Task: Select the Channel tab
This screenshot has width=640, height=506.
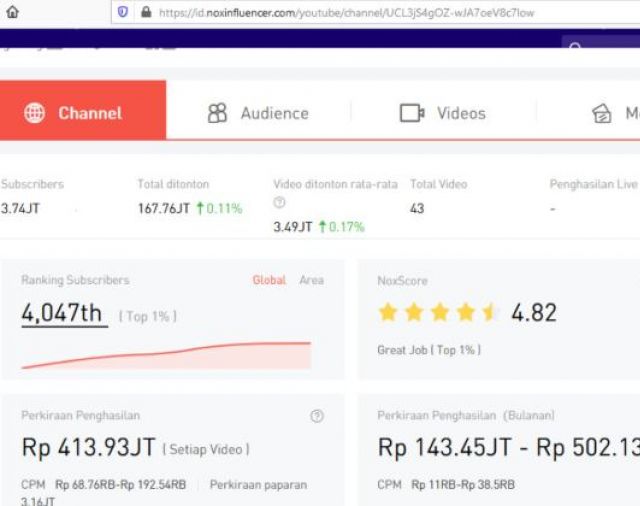Action: point(83,110)
